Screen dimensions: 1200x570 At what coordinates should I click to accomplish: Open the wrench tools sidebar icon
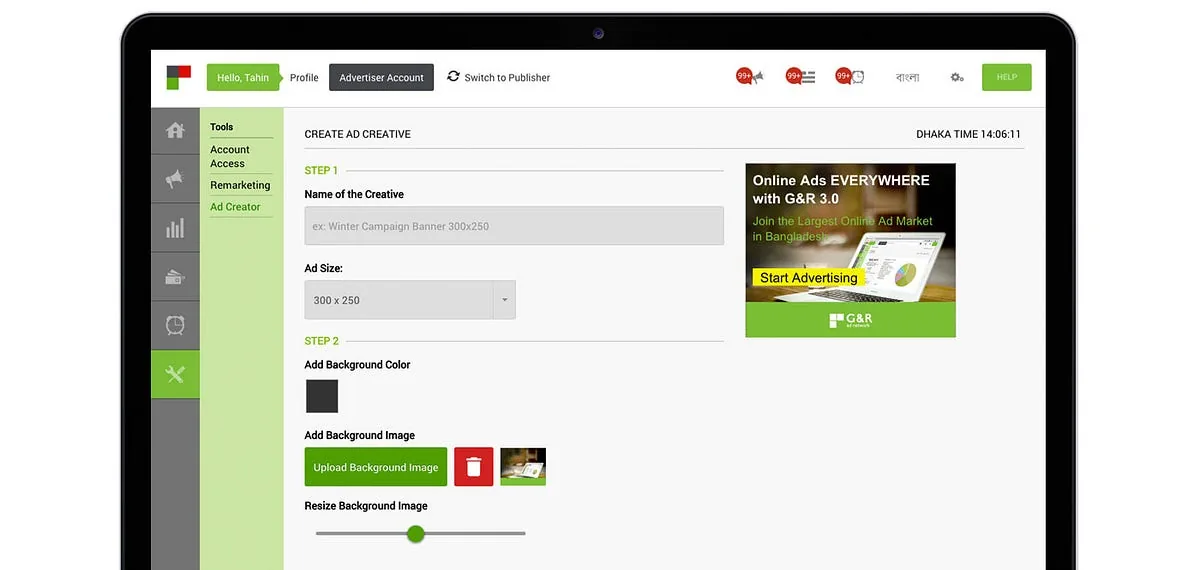175,375
